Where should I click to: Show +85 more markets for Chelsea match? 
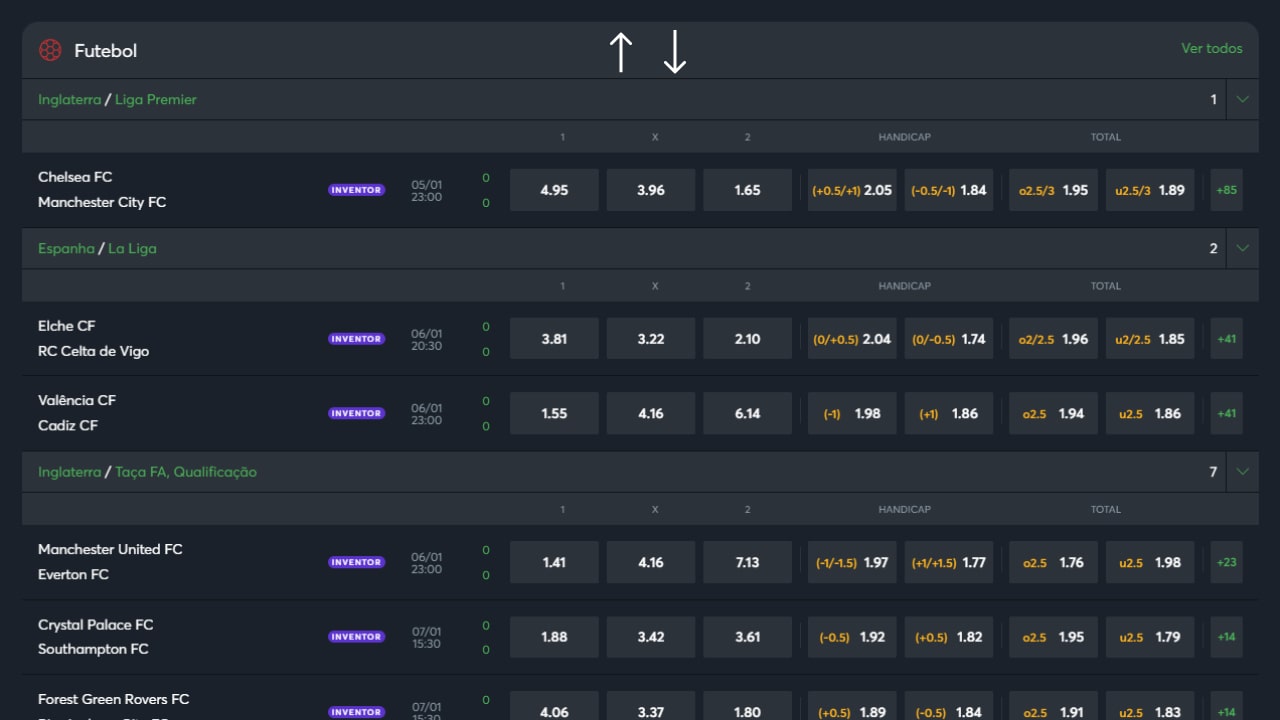pos(1226,190)
